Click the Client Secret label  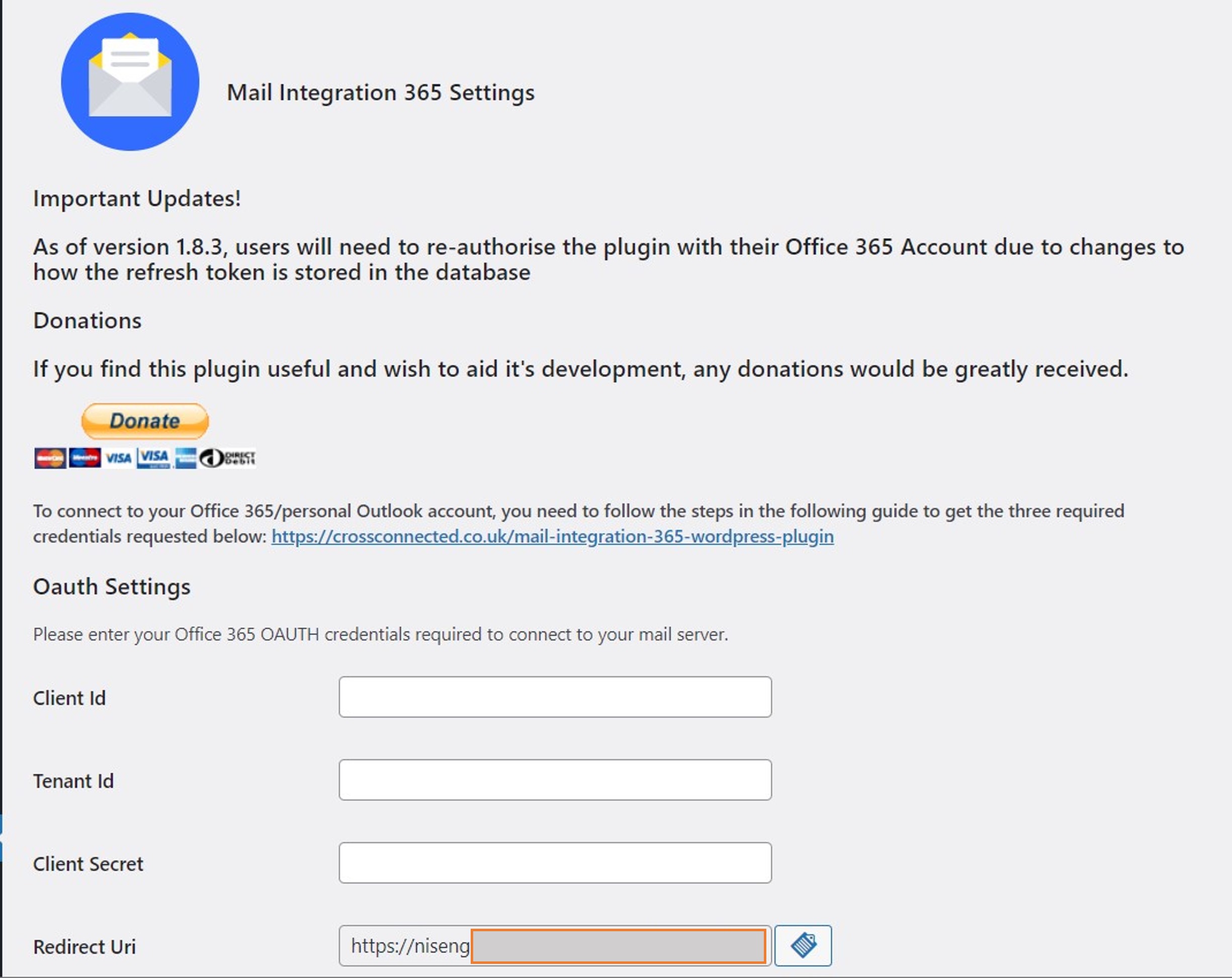coord(89,864)
